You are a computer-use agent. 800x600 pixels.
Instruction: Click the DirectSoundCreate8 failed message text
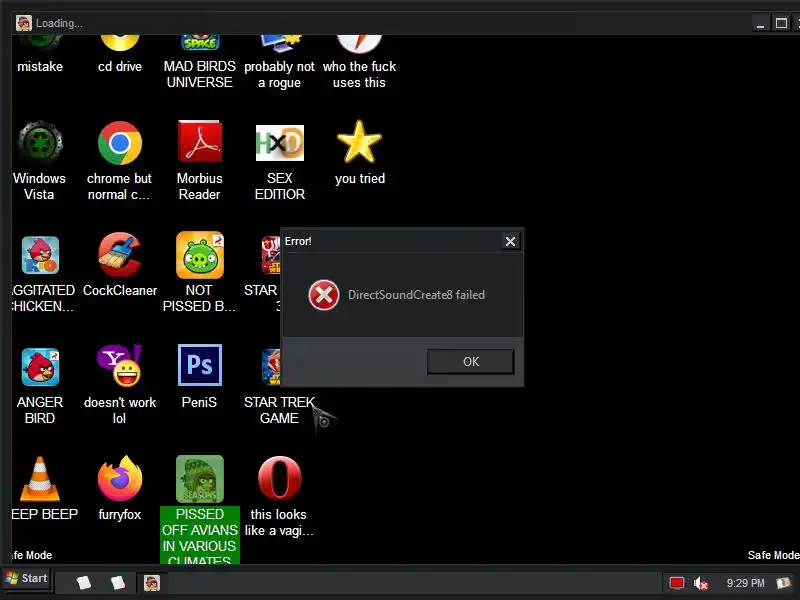416,295
